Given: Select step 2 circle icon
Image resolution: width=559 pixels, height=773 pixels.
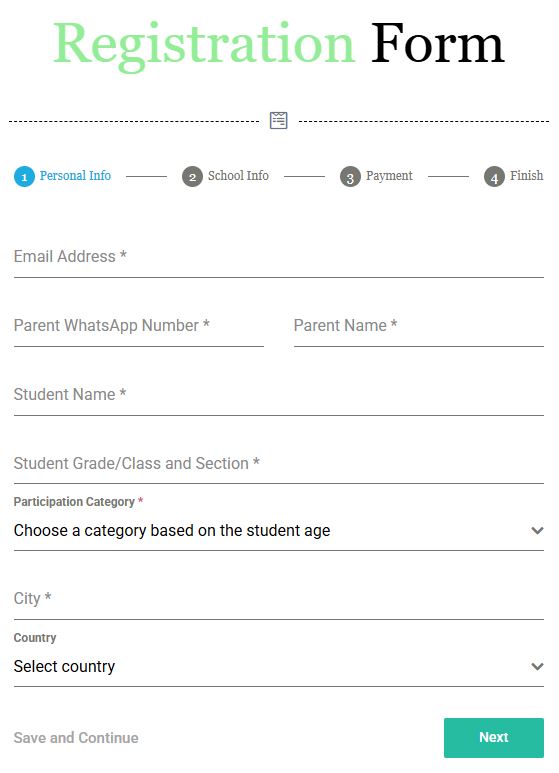Looking at the screenshot, I should [x=192, y=177].
